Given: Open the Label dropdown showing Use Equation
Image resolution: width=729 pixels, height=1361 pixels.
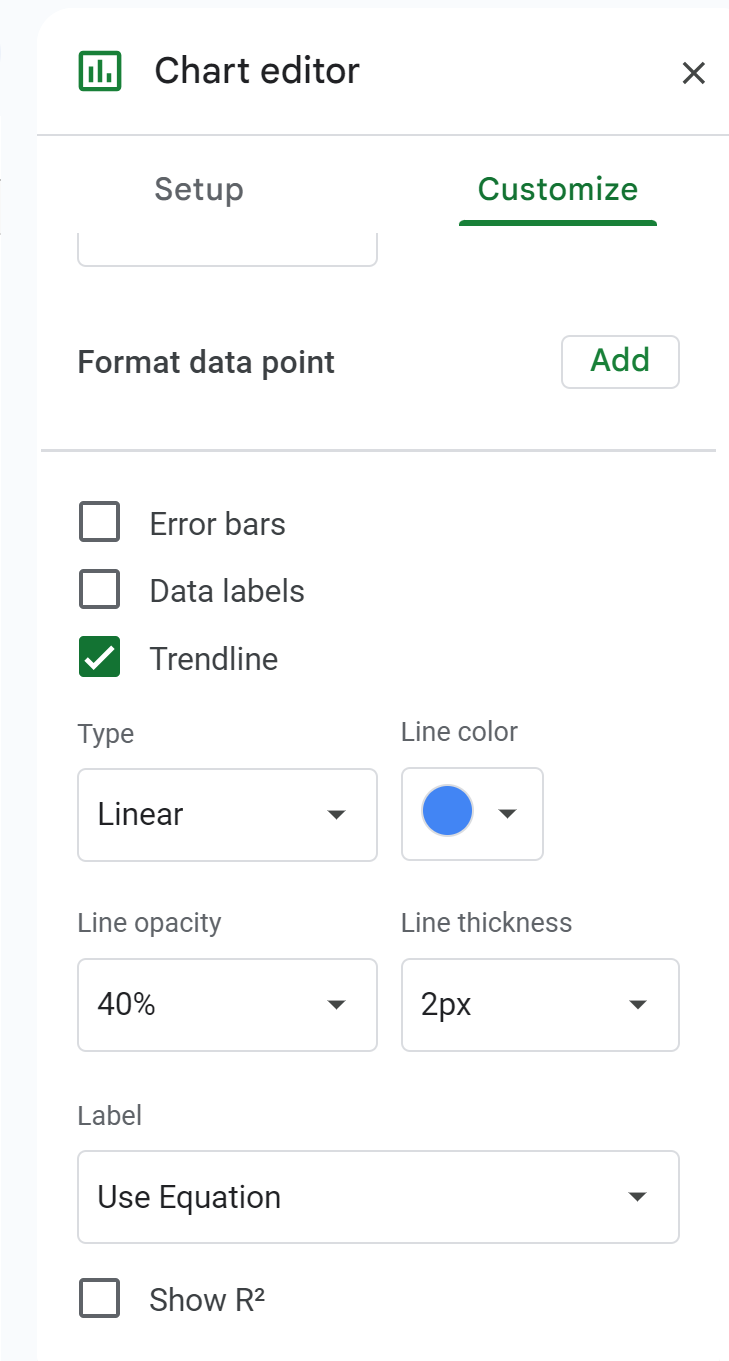Looking at the screenshot, I should click(x=378, y=1196).
